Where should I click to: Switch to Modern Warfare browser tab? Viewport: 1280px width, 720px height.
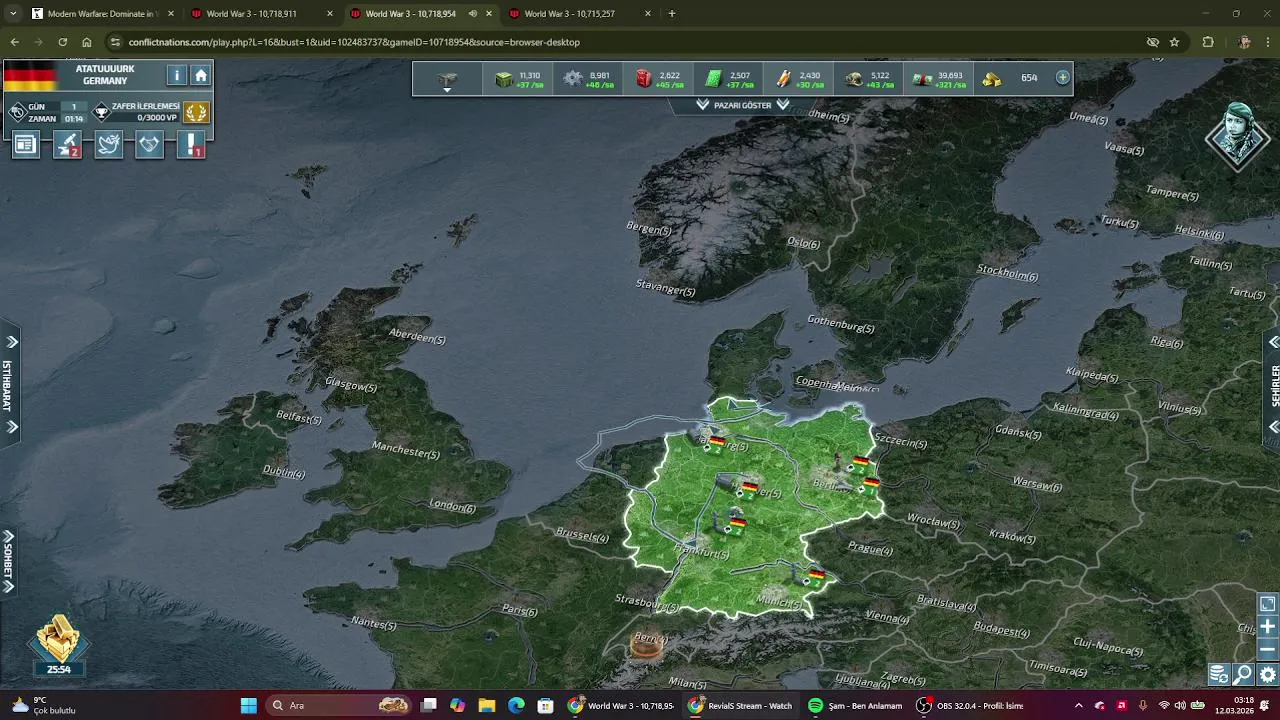click(x=103, y=14)
